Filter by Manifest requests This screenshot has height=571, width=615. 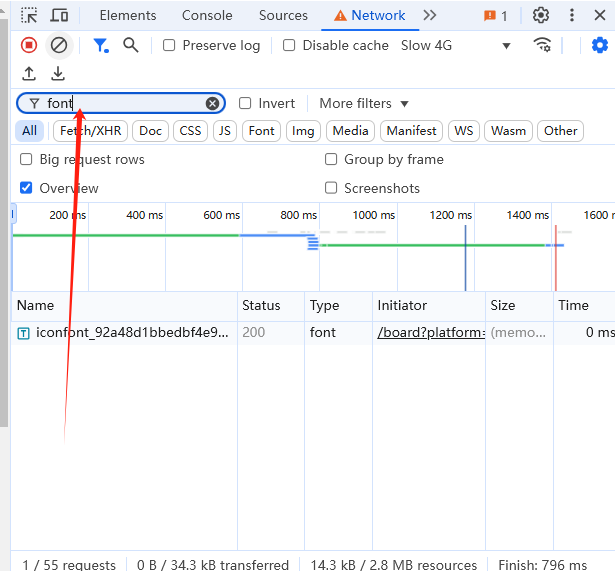[x=411, y=131]
